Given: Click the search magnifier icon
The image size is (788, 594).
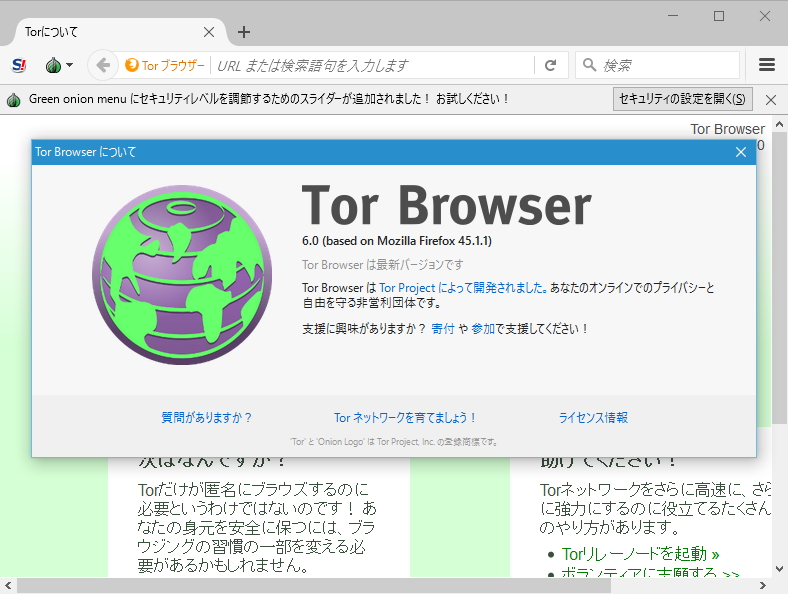Looking at the screenshot, I should [x=589, y=65].
